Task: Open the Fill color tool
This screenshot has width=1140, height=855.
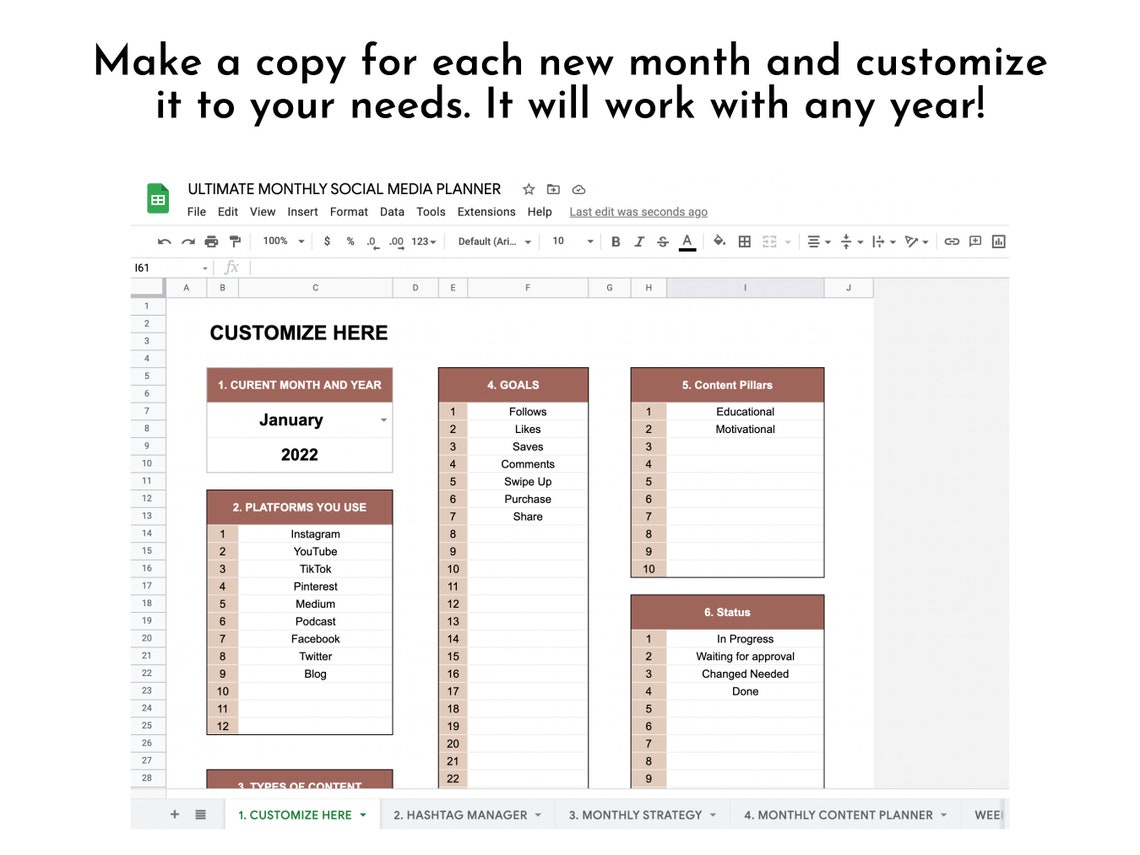Action: click(719, 241)
